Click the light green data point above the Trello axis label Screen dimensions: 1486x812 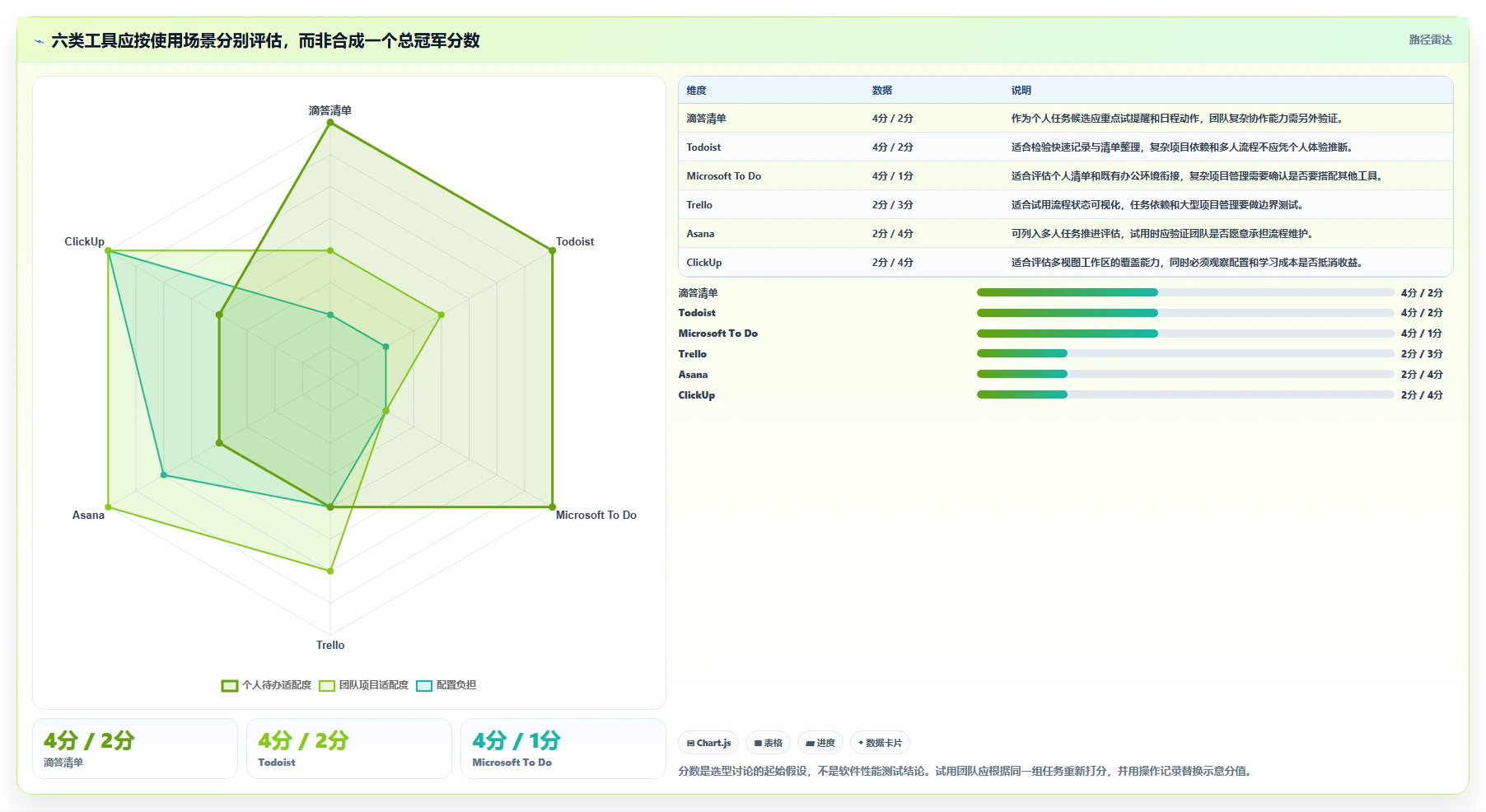(330, 571)
